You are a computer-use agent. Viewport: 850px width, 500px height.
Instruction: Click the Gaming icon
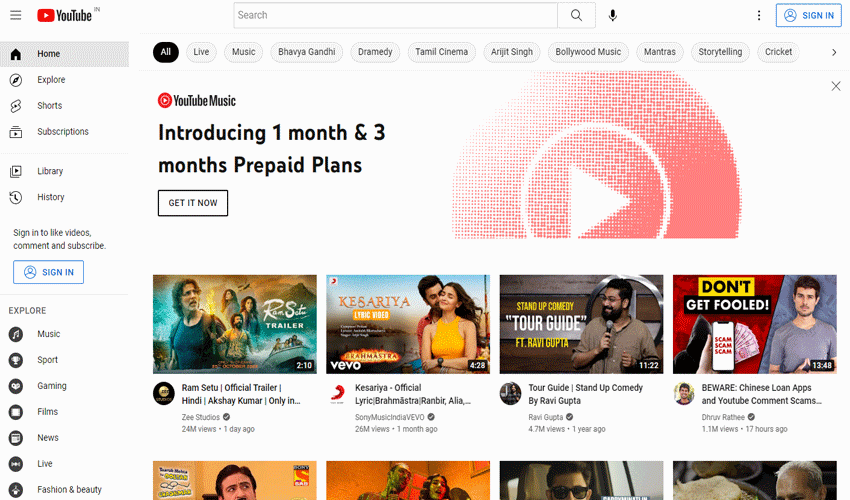[16, 386]
